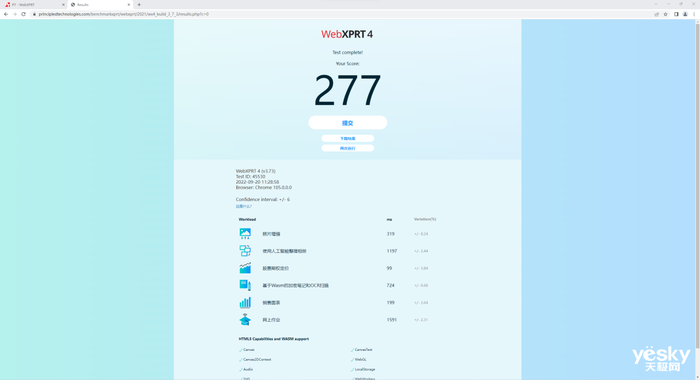The image size is (700, 380).
Task: Click the photo enhancement workload icon
Action: click(245, 234)
